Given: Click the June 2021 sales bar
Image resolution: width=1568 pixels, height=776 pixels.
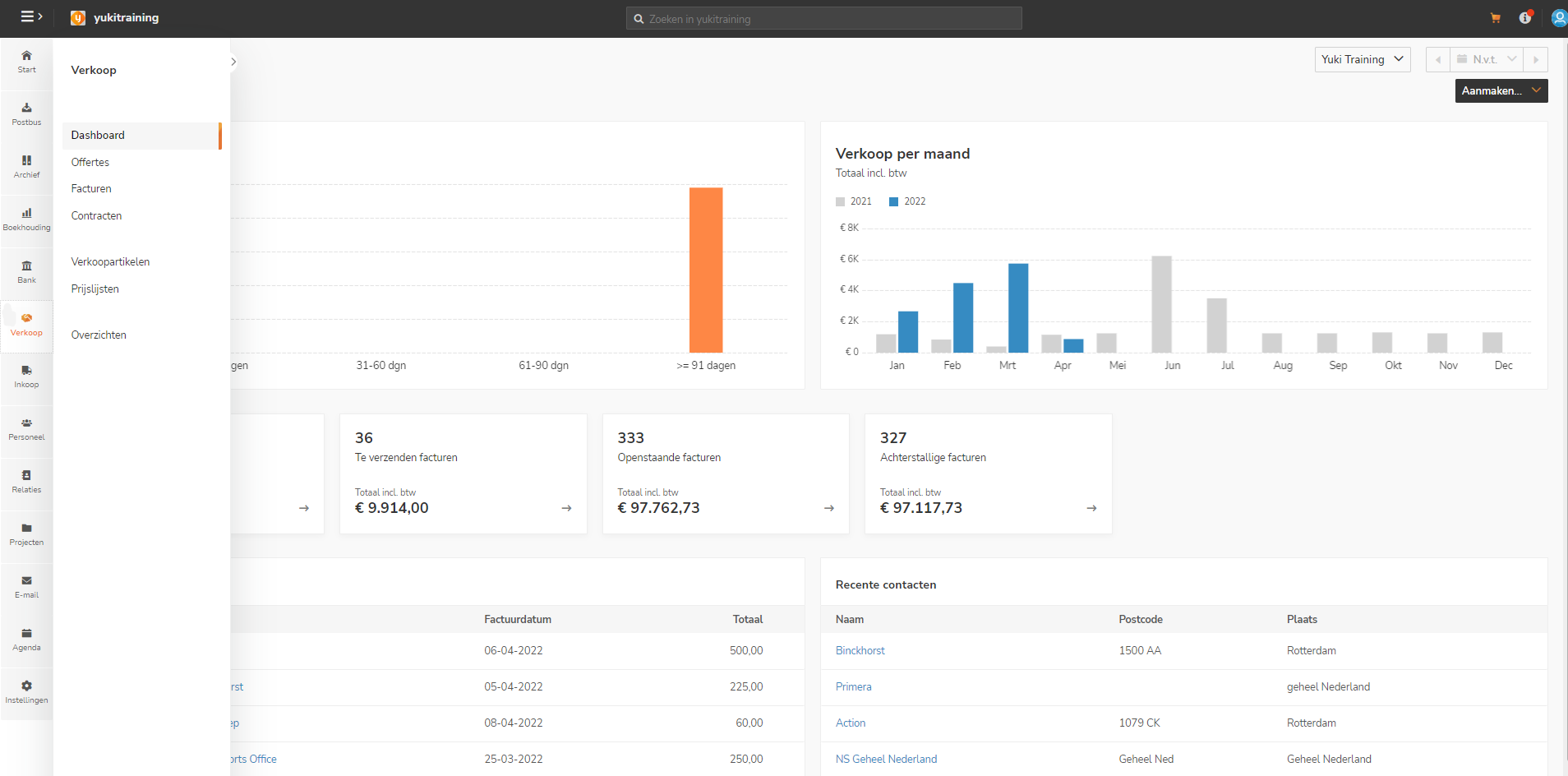Looking at the screenshot, I should 1161,304.
